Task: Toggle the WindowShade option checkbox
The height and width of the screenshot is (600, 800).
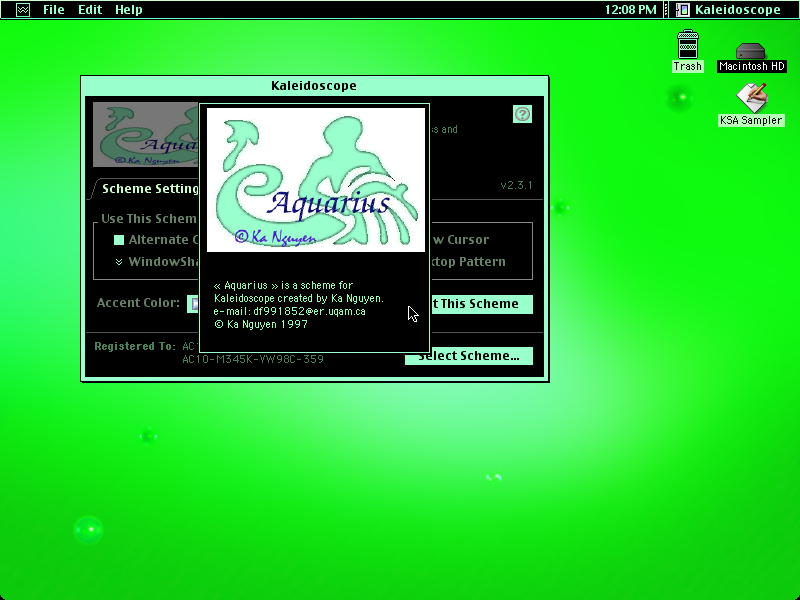Action: (x=119, y=262)
